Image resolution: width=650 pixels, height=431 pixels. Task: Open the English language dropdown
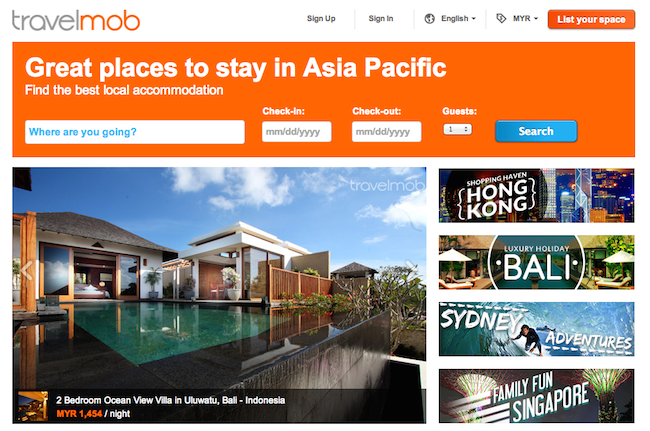tap(458, 19)
